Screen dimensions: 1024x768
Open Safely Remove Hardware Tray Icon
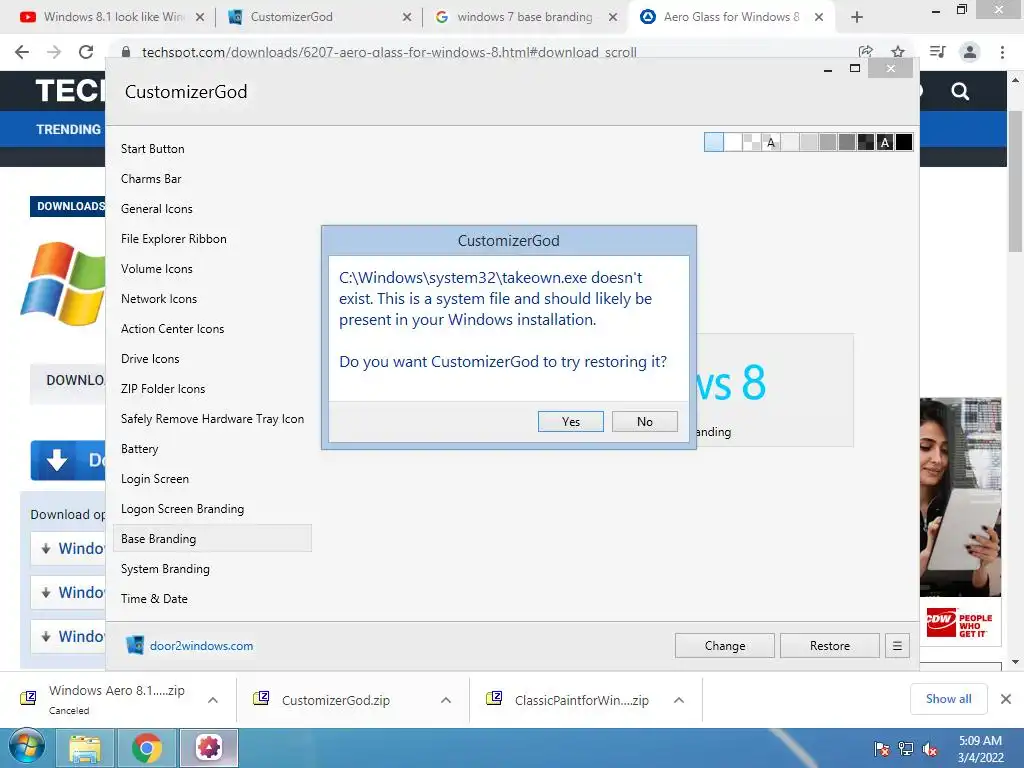[212, 419]
